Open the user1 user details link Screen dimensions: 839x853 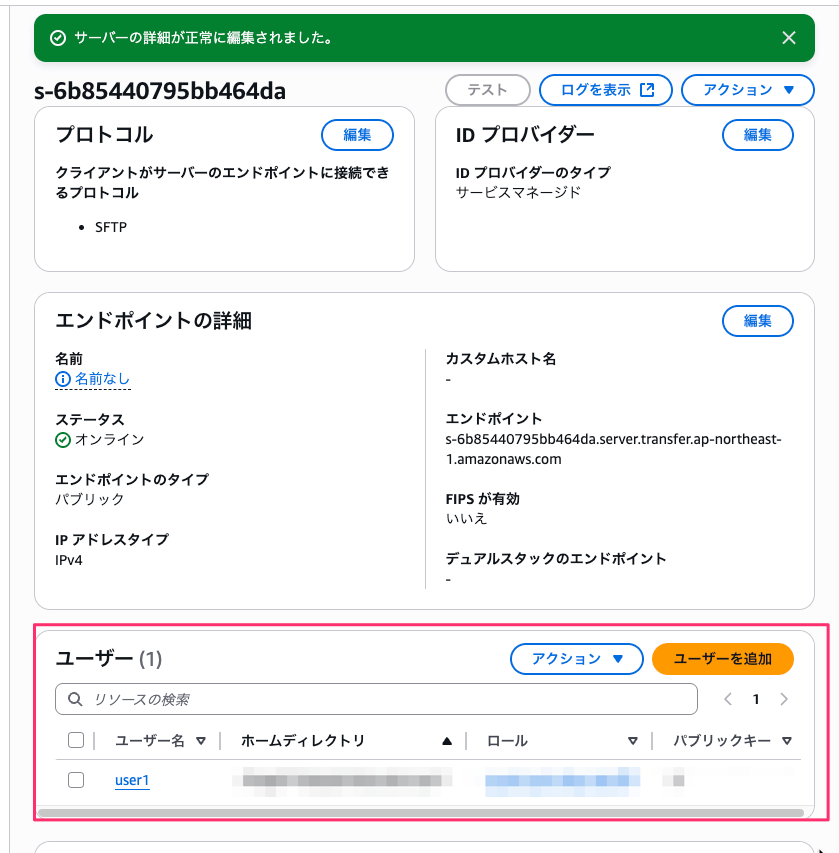point(132,780)
